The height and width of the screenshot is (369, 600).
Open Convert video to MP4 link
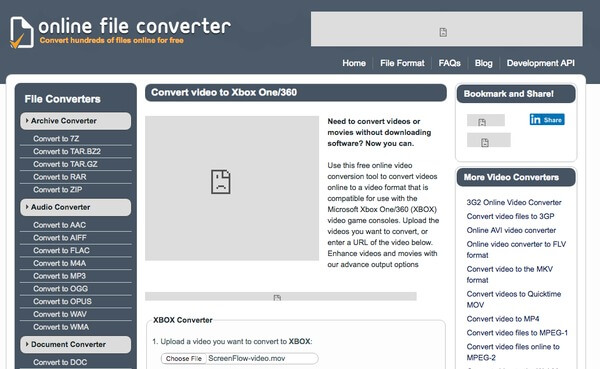503,319
